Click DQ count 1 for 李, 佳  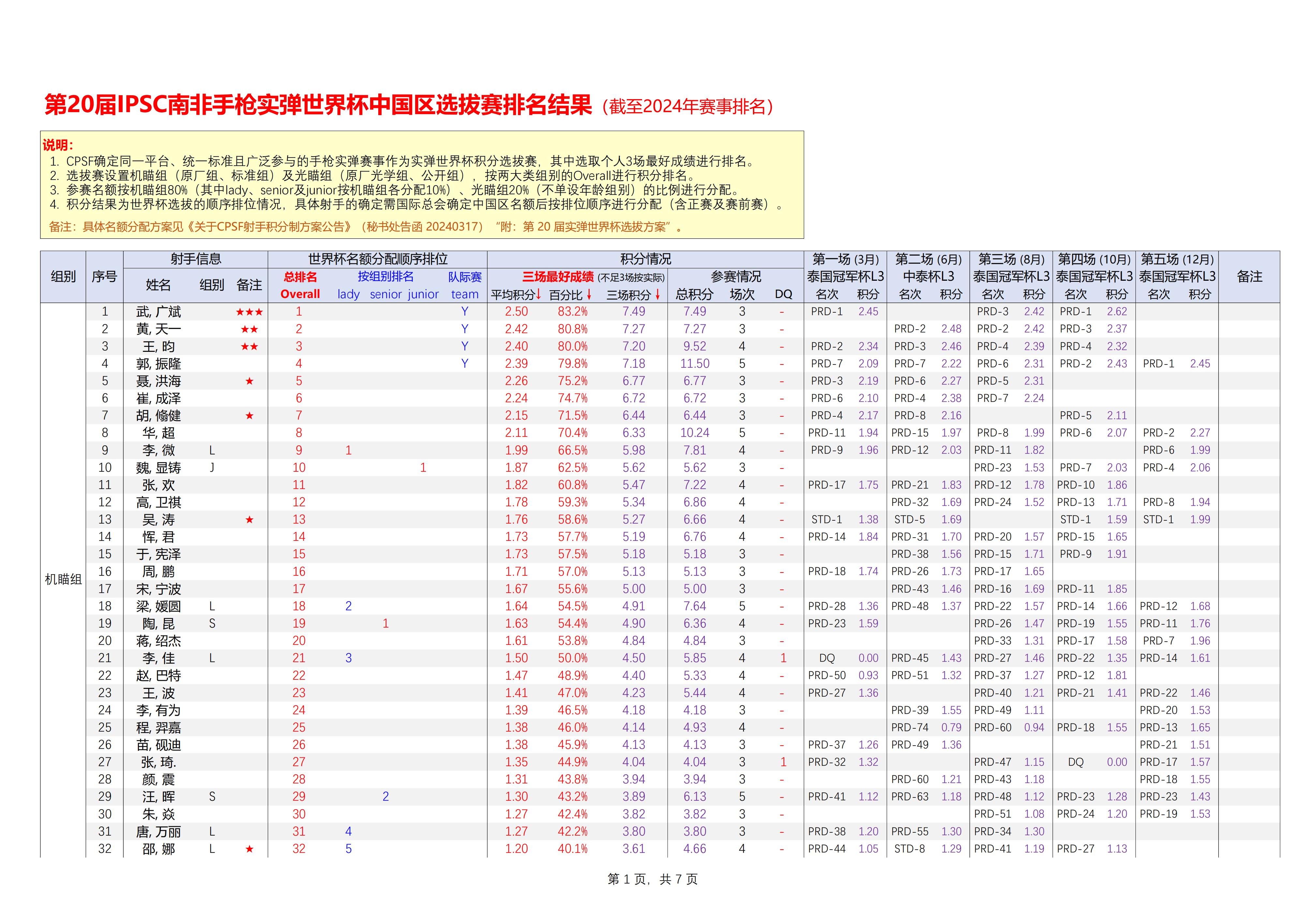(783, 658)
